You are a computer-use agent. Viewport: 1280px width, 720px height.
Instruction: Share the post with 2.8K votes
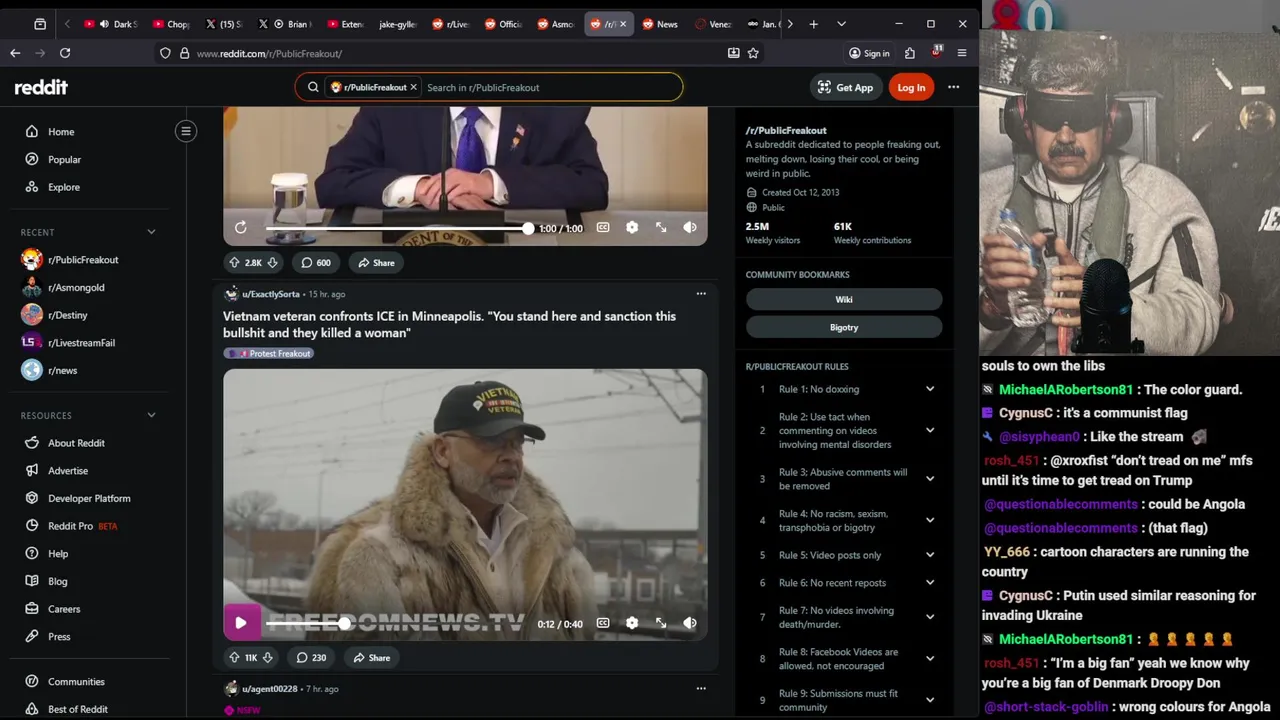(x=376, y=263)
